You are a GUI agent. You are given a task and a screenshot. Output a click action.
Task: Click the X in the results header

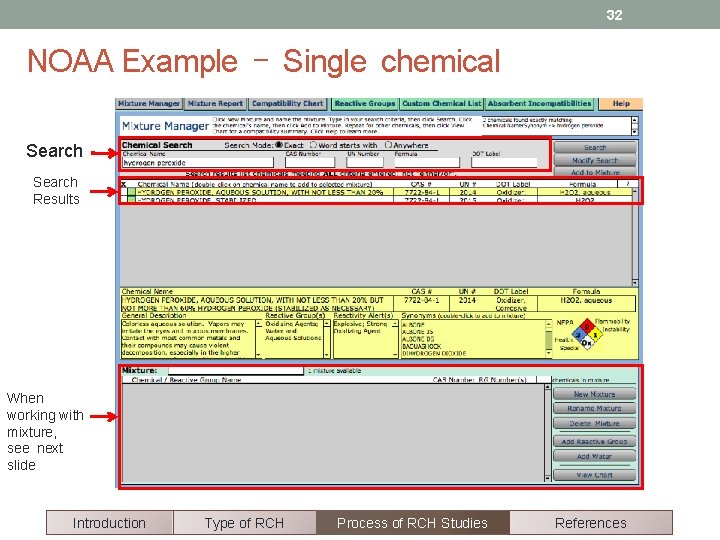pyautogui.click(x=124, y=184)
